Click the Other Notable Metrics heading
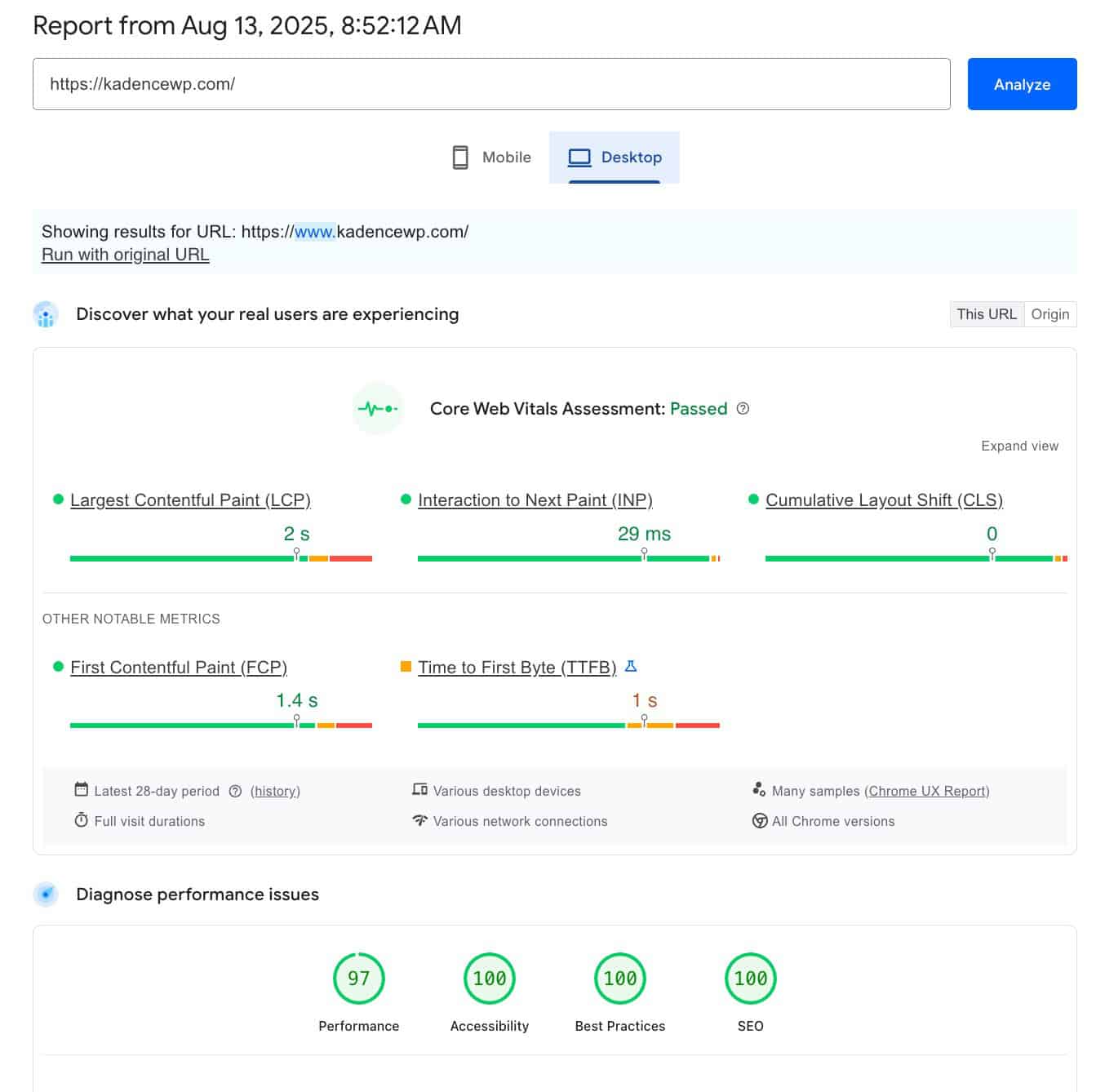 point(131,619)
